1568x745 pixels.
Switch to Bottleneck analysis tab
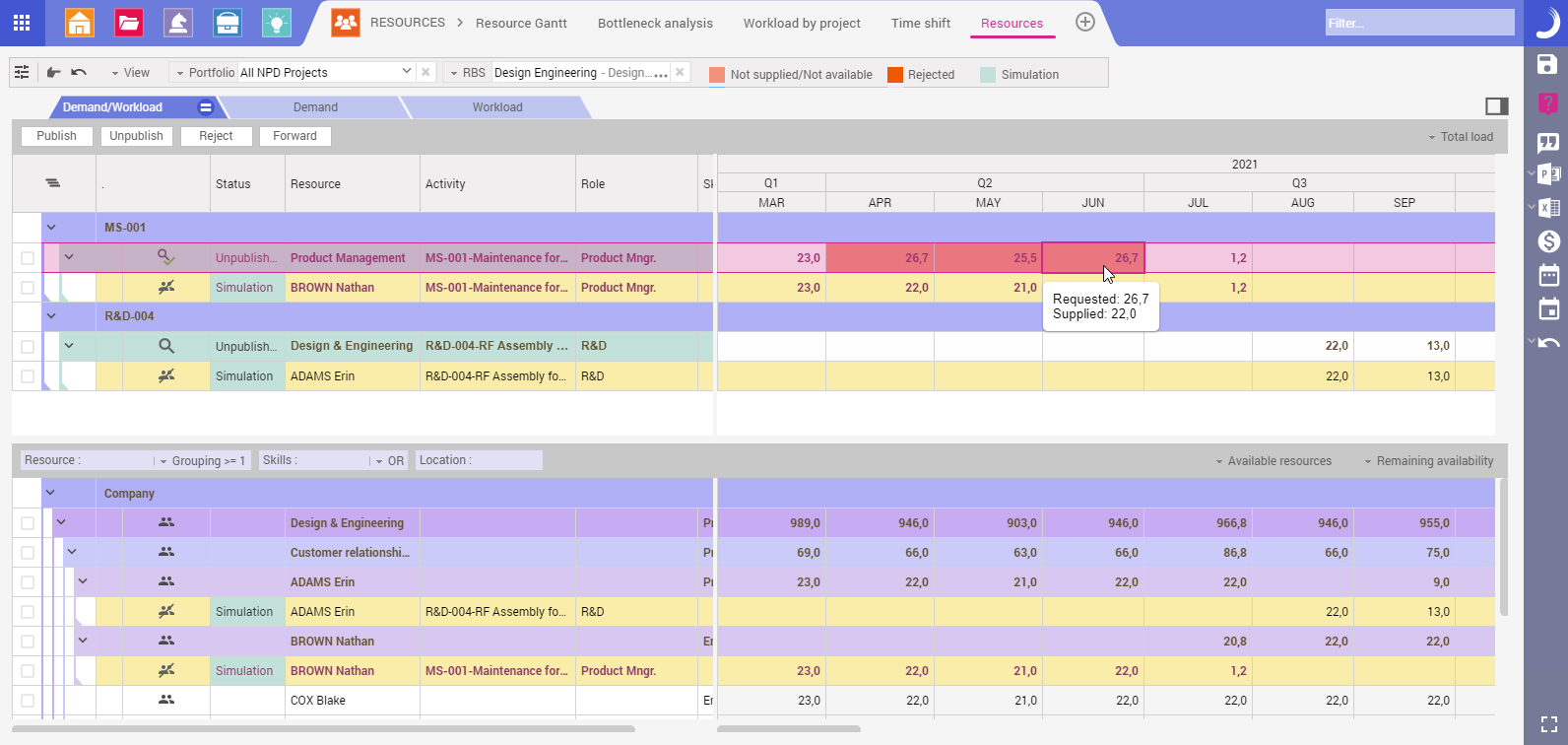[655, 23]
